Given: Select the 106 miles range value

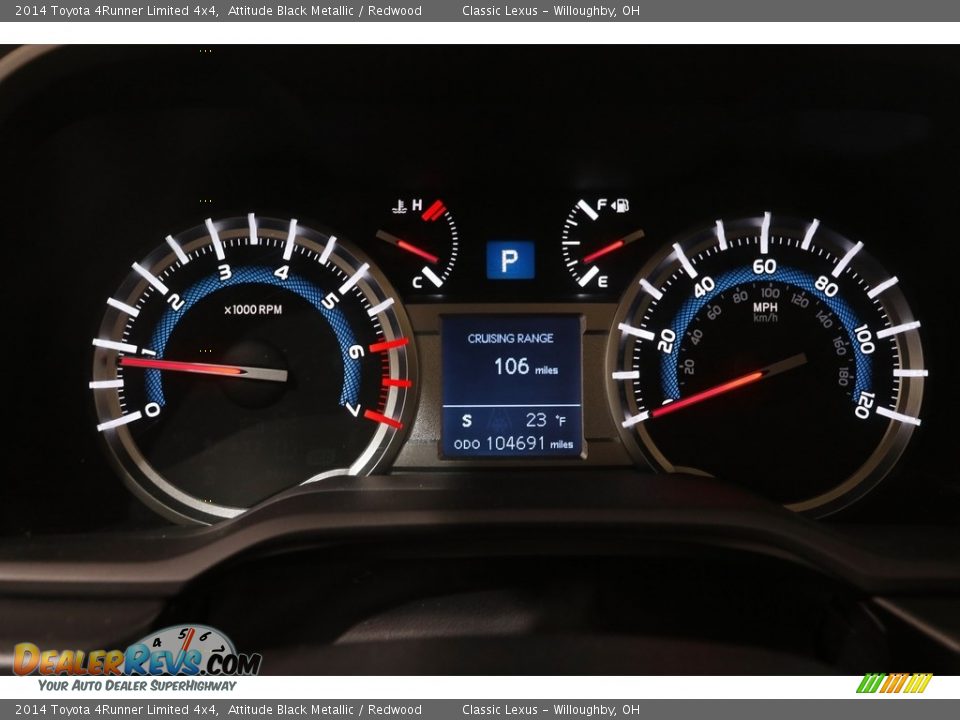Looking at the screenshot, I should pyautogui.click(x=526, y=367).
